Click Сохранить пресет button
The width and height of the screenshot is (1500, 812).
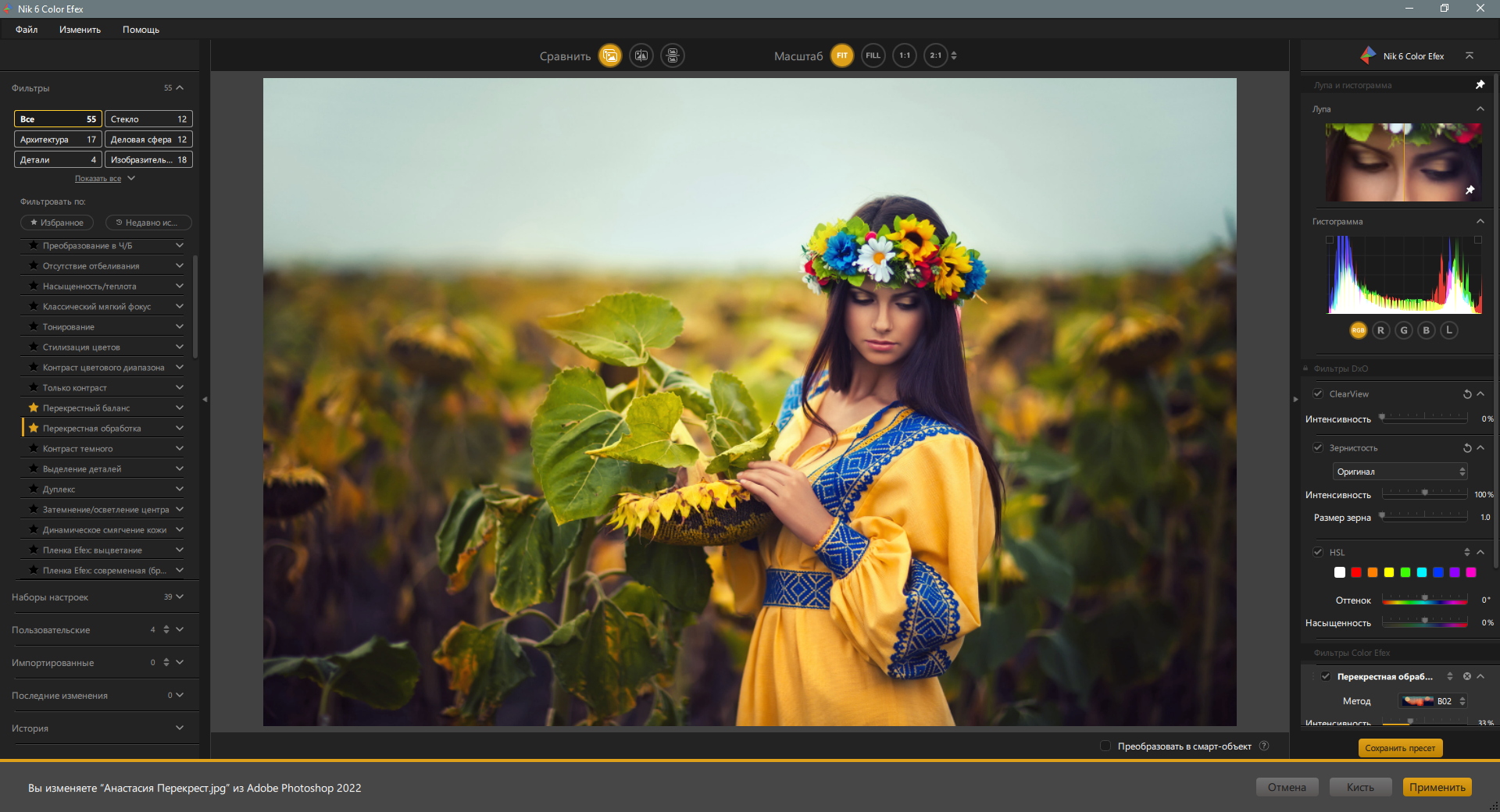(x=1400, y=748)
